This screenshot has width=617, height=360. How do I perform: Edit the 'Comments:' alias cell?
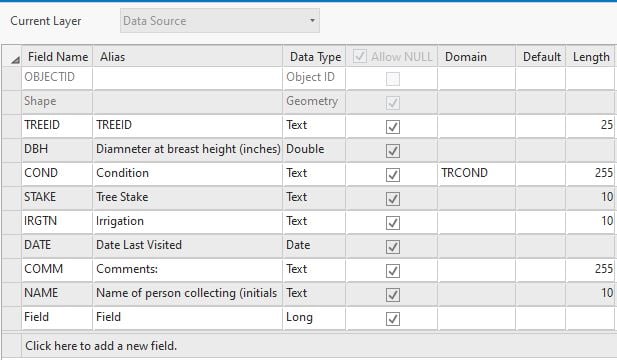(188, 270)
